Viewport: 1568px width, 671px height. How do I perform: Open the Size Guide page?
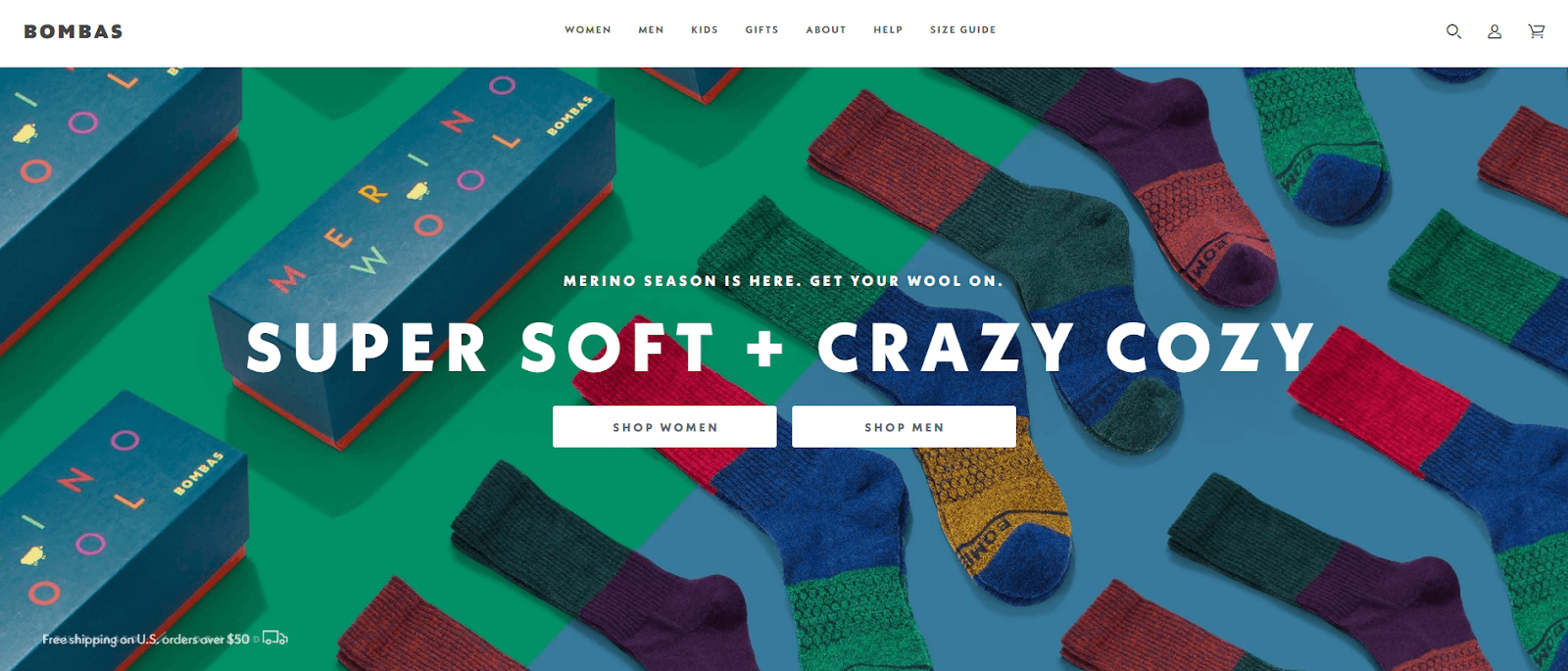click(x=962, y=30)
